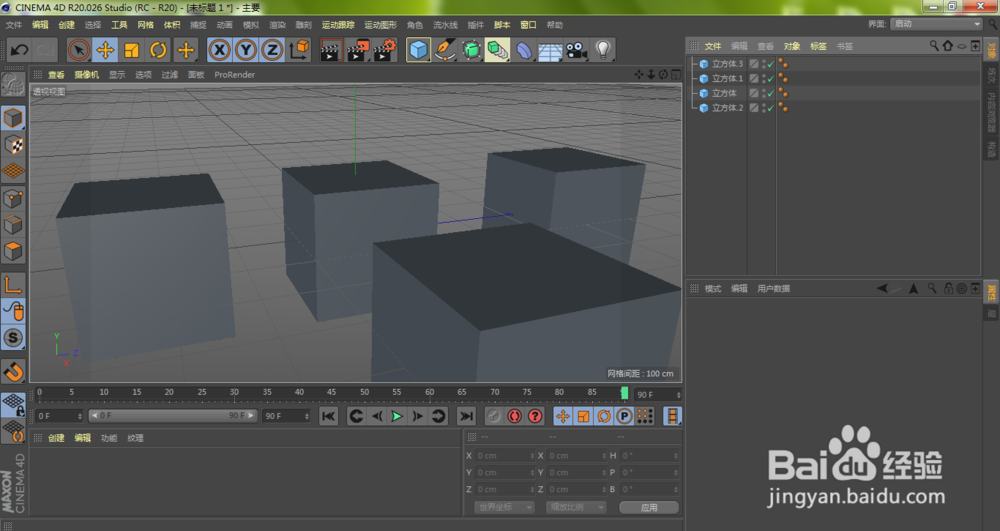Open the spline Pen tool
The height and width of the screenshot is (531, 1000).
[x=445, y=50]
